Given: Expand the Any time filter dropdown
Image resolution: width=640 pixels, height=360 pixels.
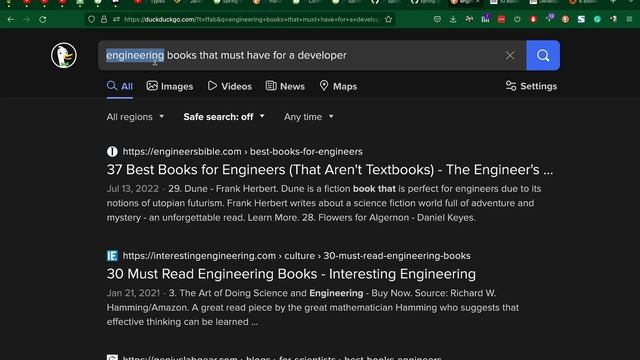Looking at the screenshot, I should [309, 117].
